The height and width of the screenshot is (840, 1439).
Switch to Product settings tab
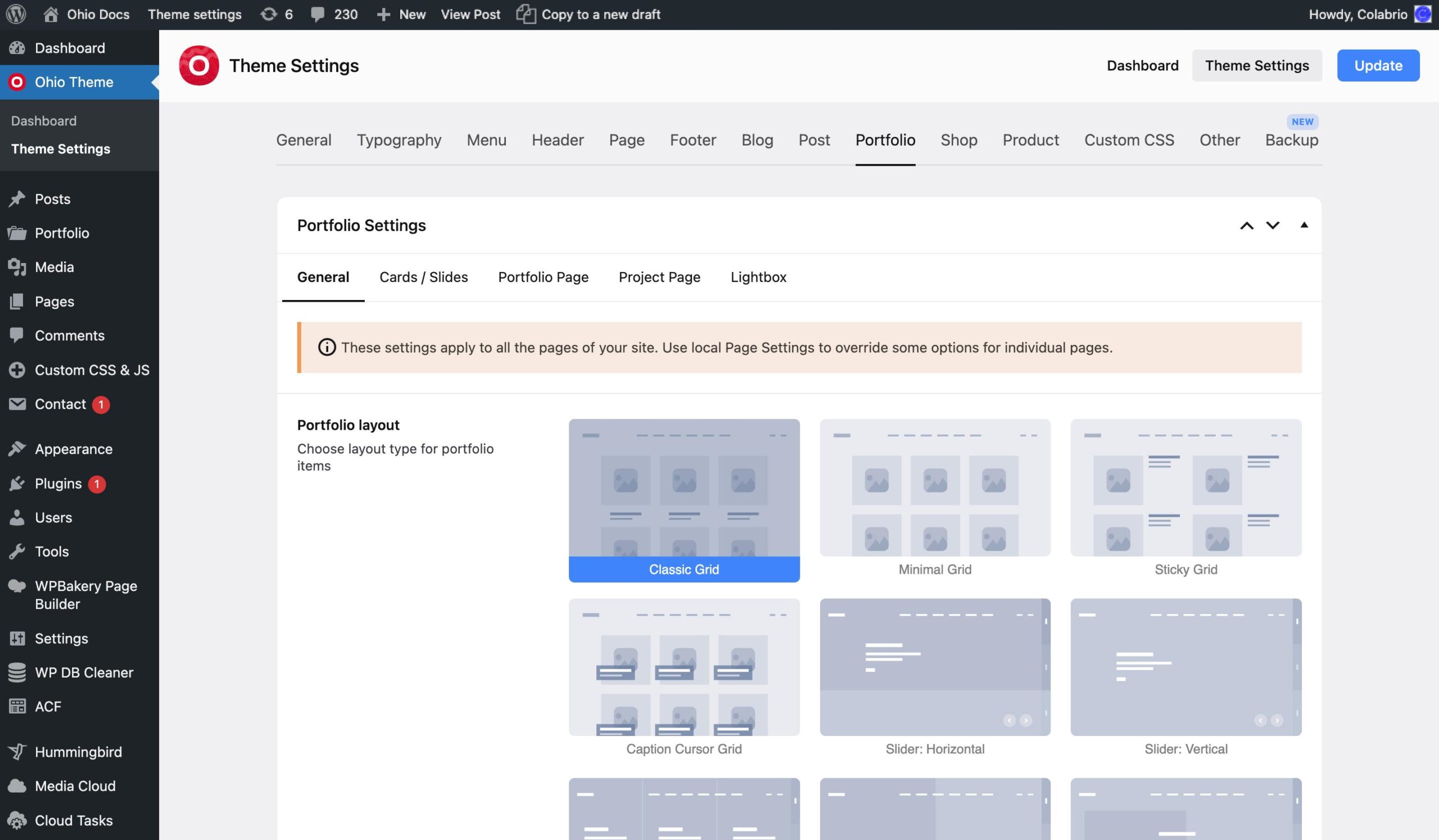click(1031, 140)
